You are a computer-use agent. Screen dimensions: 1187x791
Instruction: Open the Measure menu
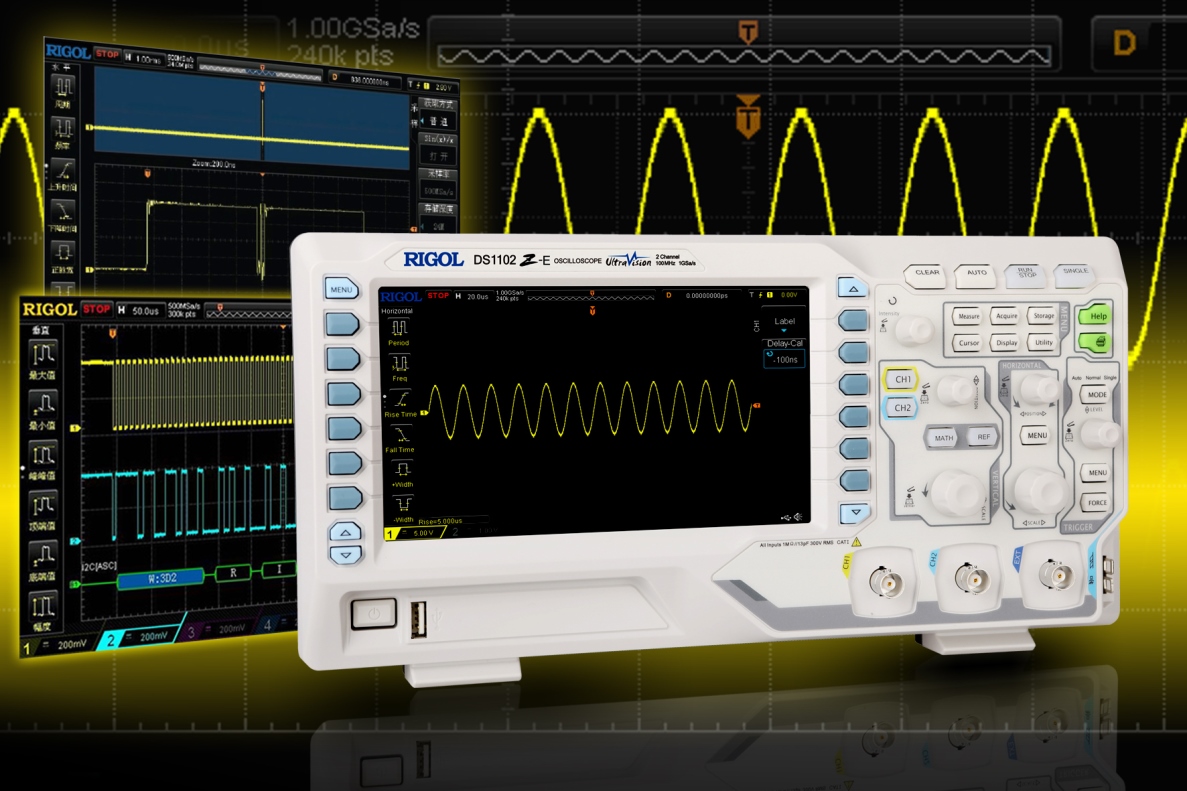click(x=968, y=316)
